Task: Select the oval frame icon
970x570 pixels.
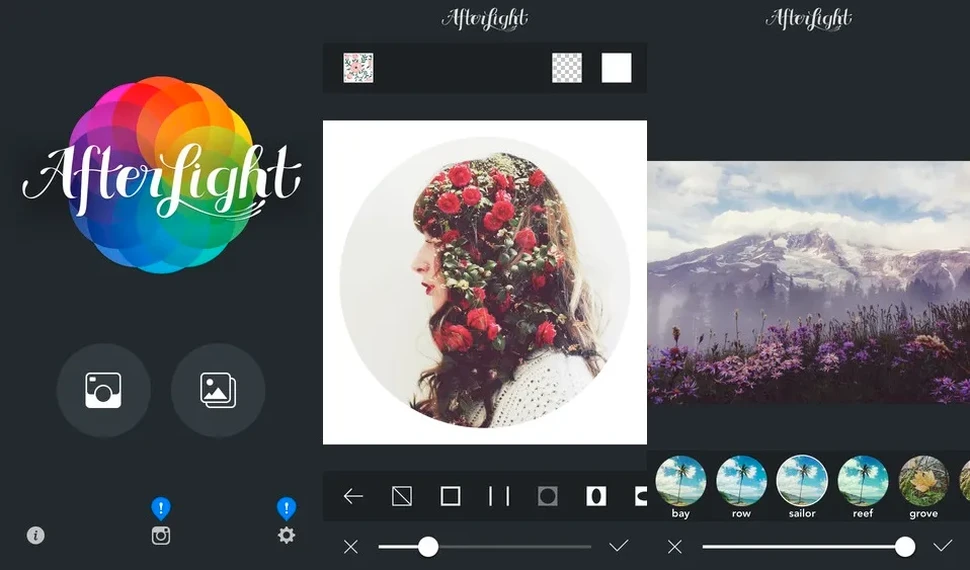Action: (596, 496)
